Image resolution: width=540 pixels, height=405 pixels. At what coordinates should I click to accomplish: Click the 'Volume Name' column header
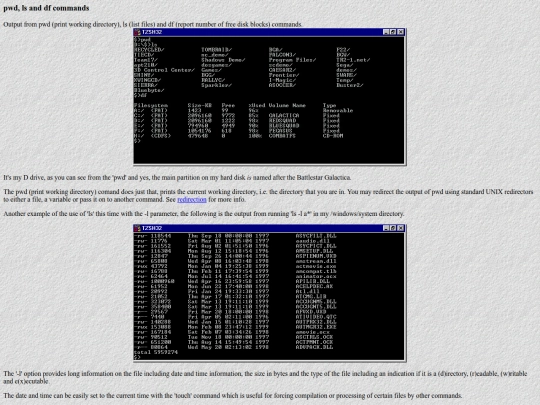pyautogui.click(x=287, y=105)
